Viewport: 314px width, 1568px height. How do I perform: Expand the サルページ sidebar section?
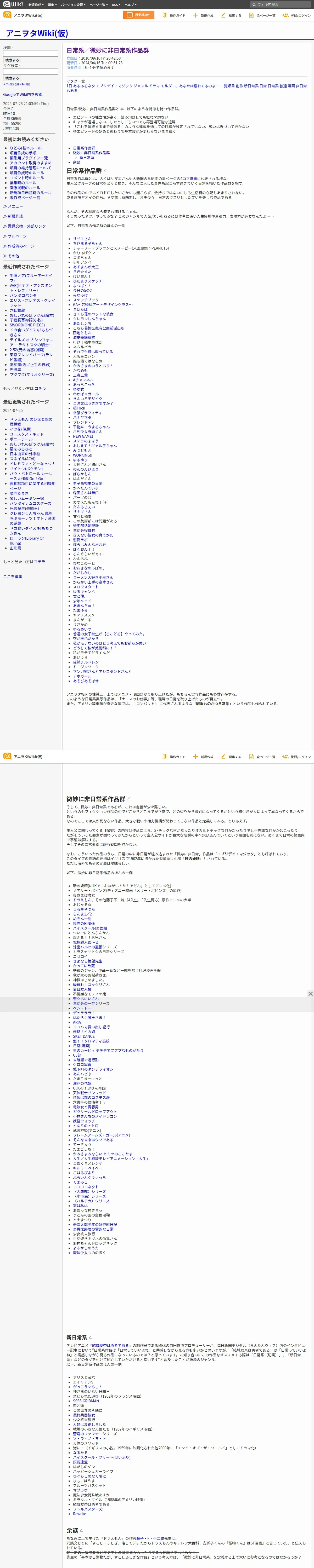click(x=15, y=236)
